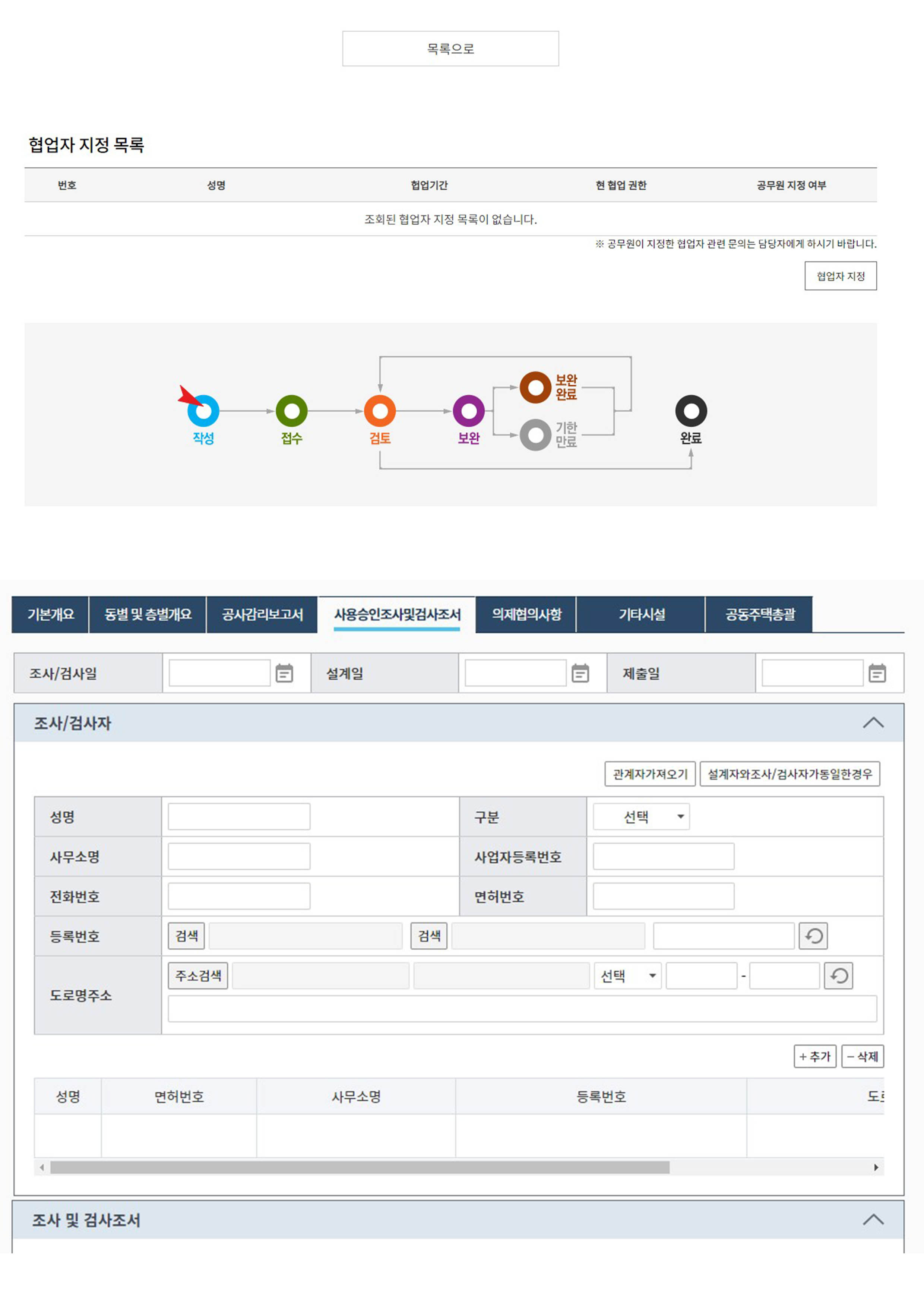Screen dimensions: 924x1307
Task: Open the 선택 dropdown in 도로명주소 row
Action: [627, 976]
